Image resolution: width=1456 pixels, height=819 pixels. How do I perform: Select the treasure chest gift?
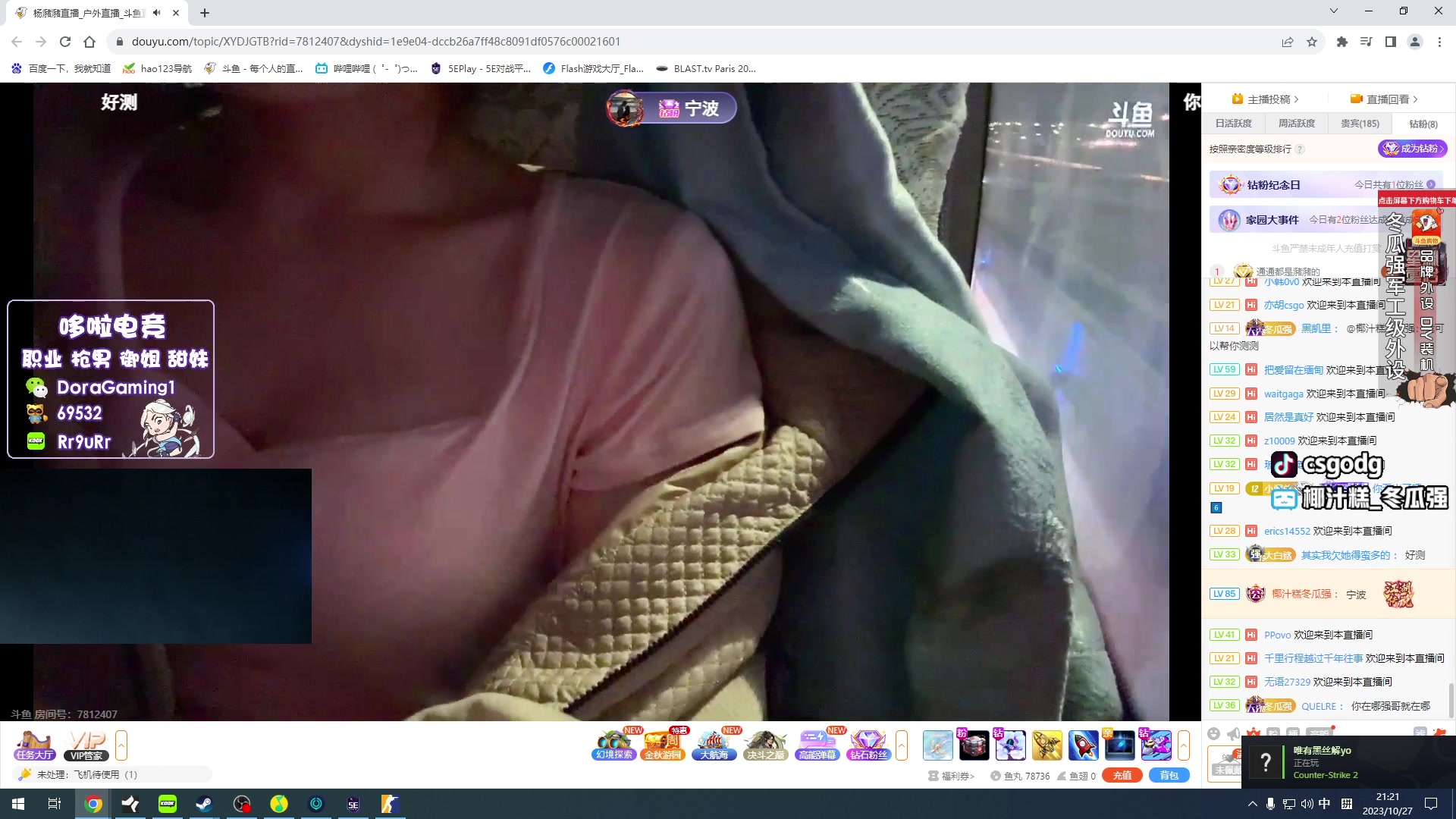click(x=974, y=745)
